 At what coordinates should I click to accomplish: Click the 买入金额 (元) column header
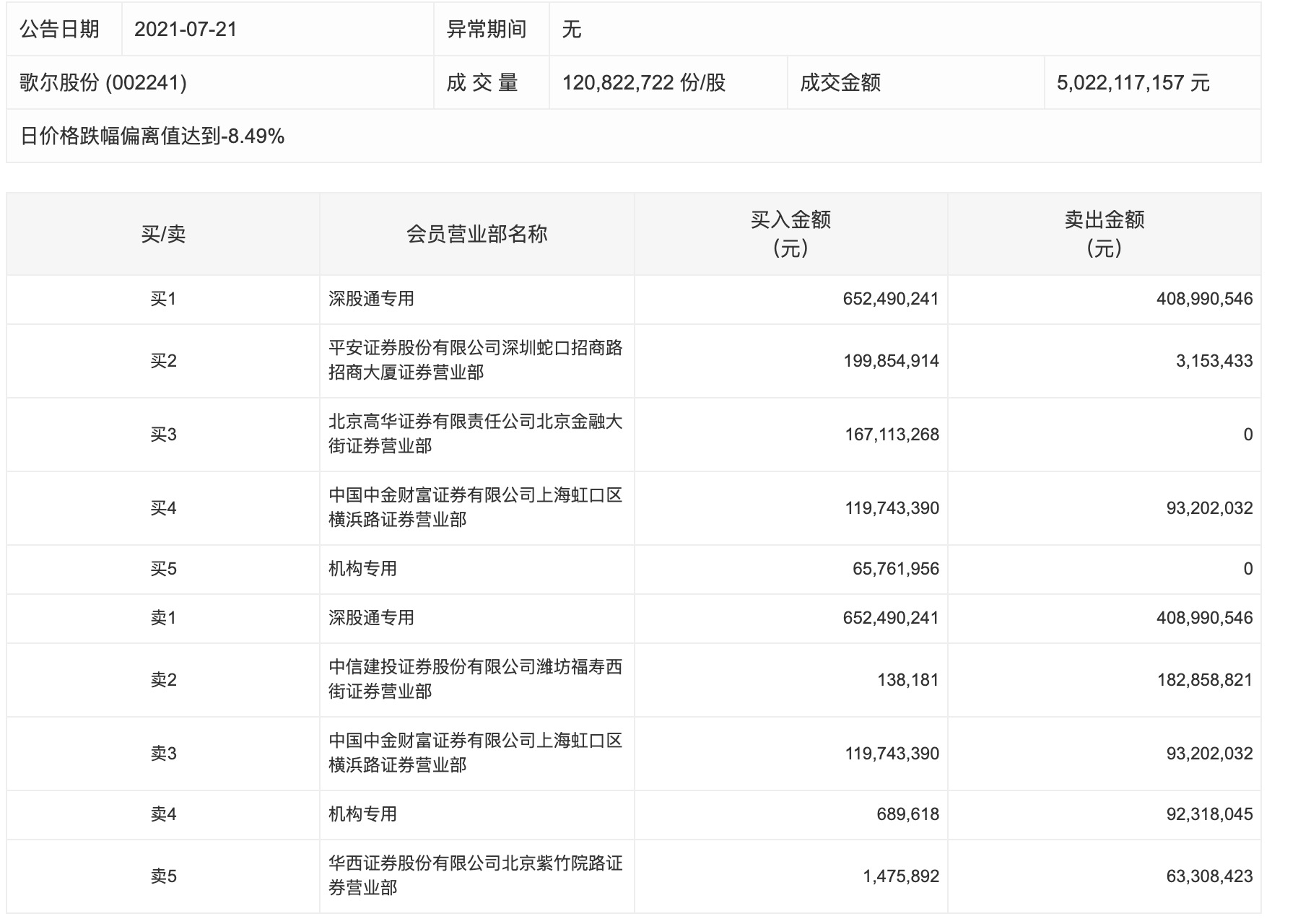click(x=790, y=234)
